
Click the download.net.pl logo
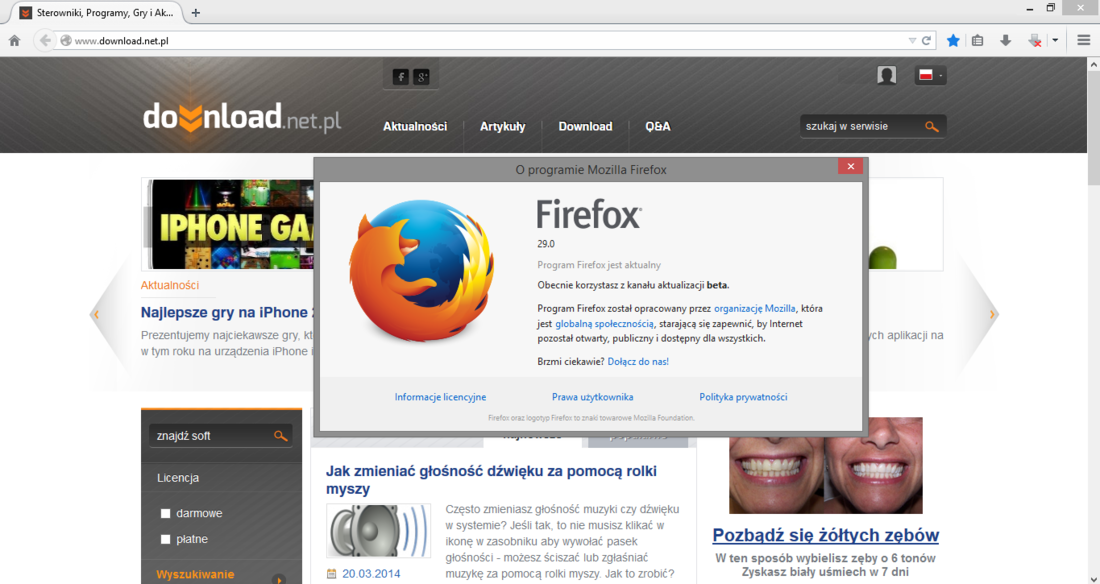coord(242,117)
